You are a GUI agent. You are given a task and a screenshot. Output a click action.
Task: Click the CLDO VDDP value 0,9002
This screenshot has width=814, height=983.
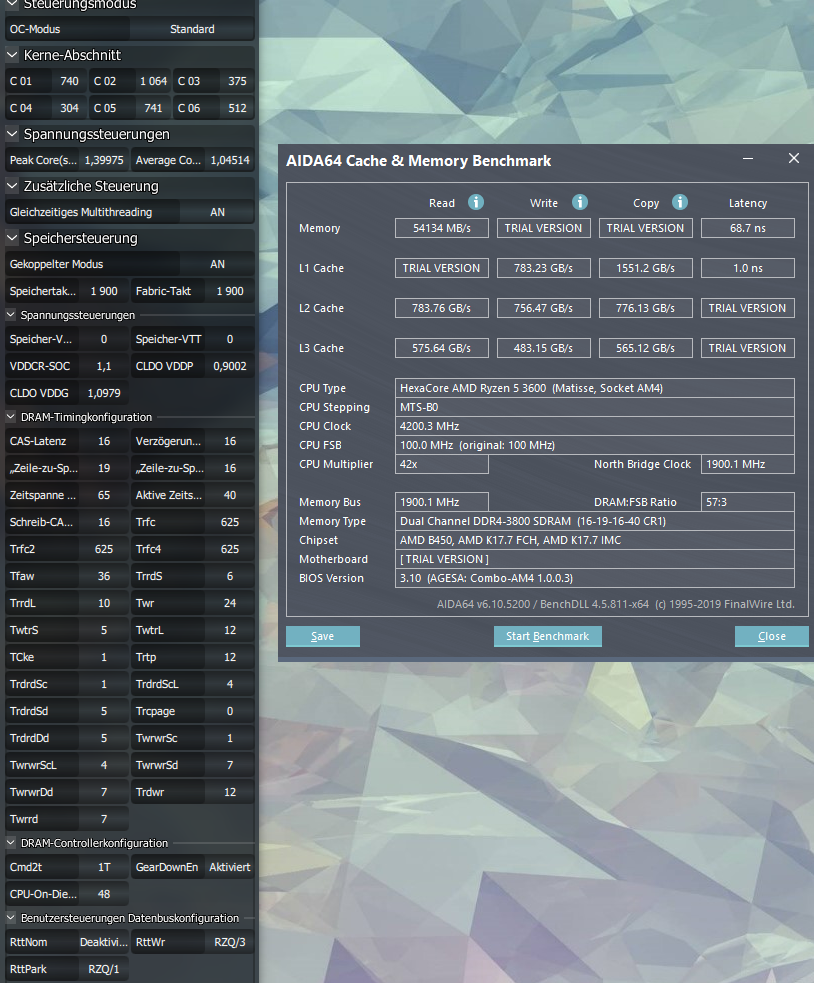230,366
